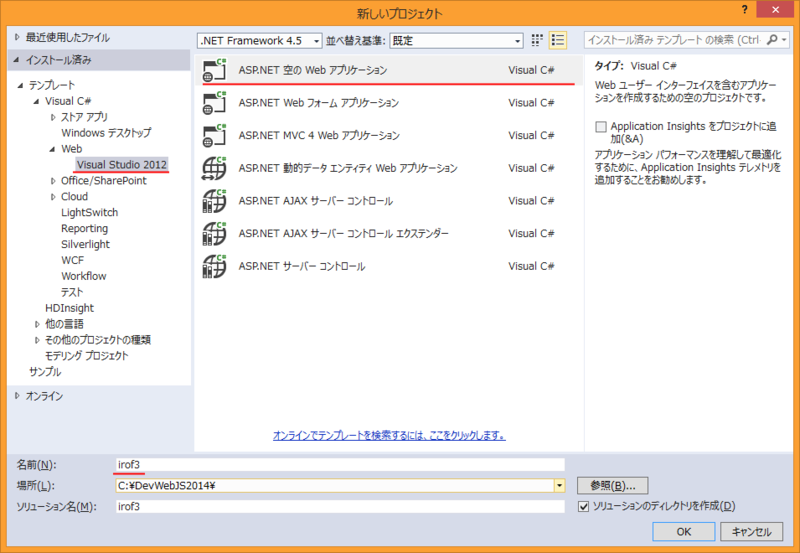Collapse the Visual C# tree node
The width and height of the screenshot is (800, 553).
(36, 102)
